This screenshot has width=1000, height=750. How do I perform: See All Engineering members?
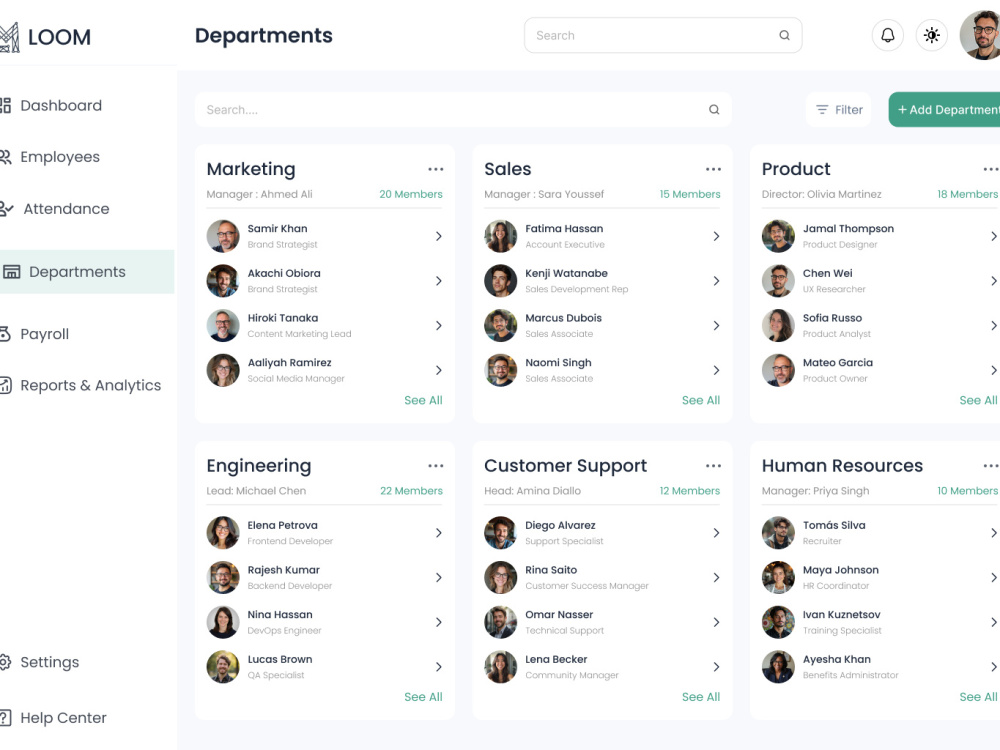[x=423, y=696]
